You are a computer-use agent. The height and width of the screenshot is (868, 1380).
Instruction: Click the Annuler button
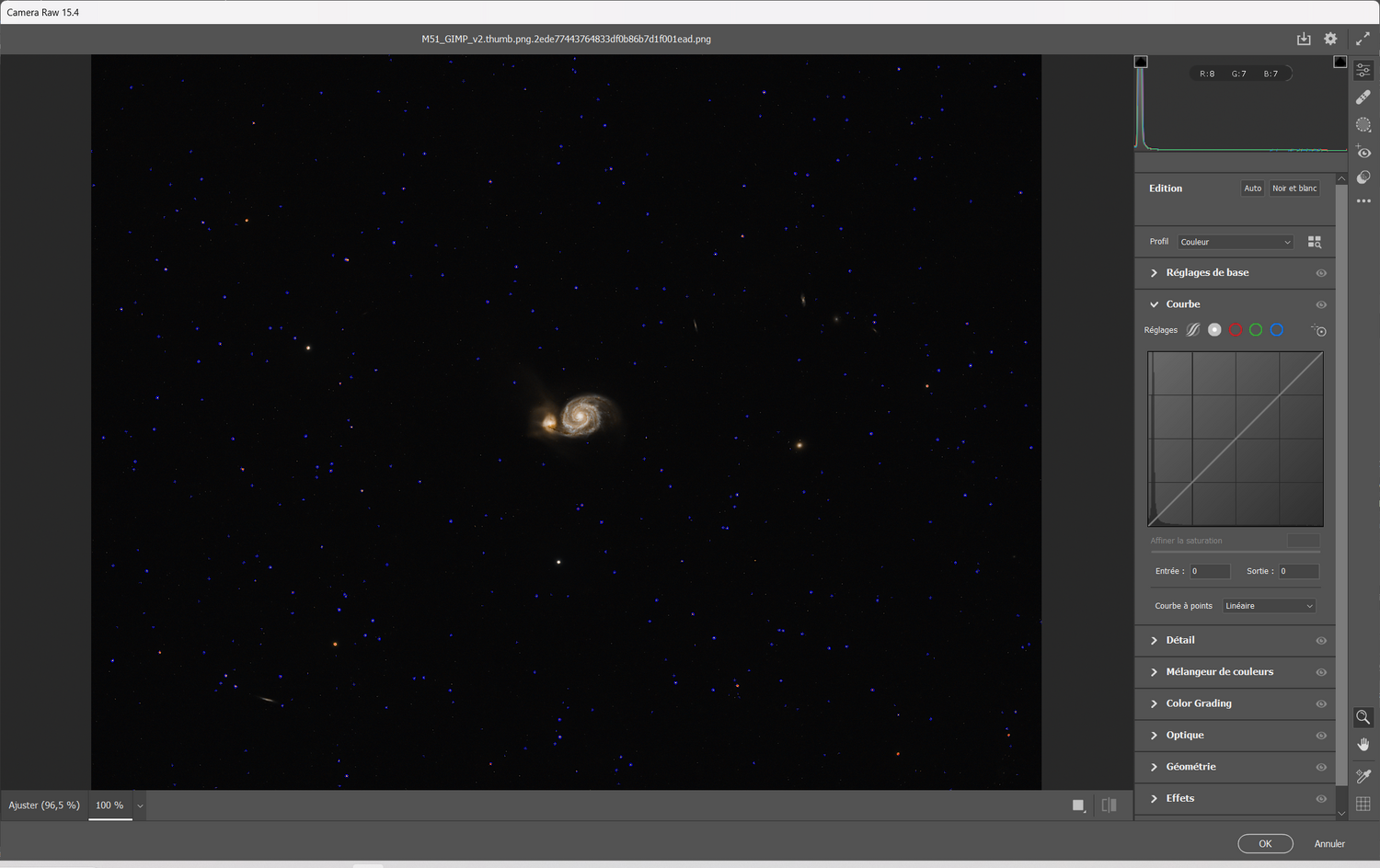(x=1329, y=844)
